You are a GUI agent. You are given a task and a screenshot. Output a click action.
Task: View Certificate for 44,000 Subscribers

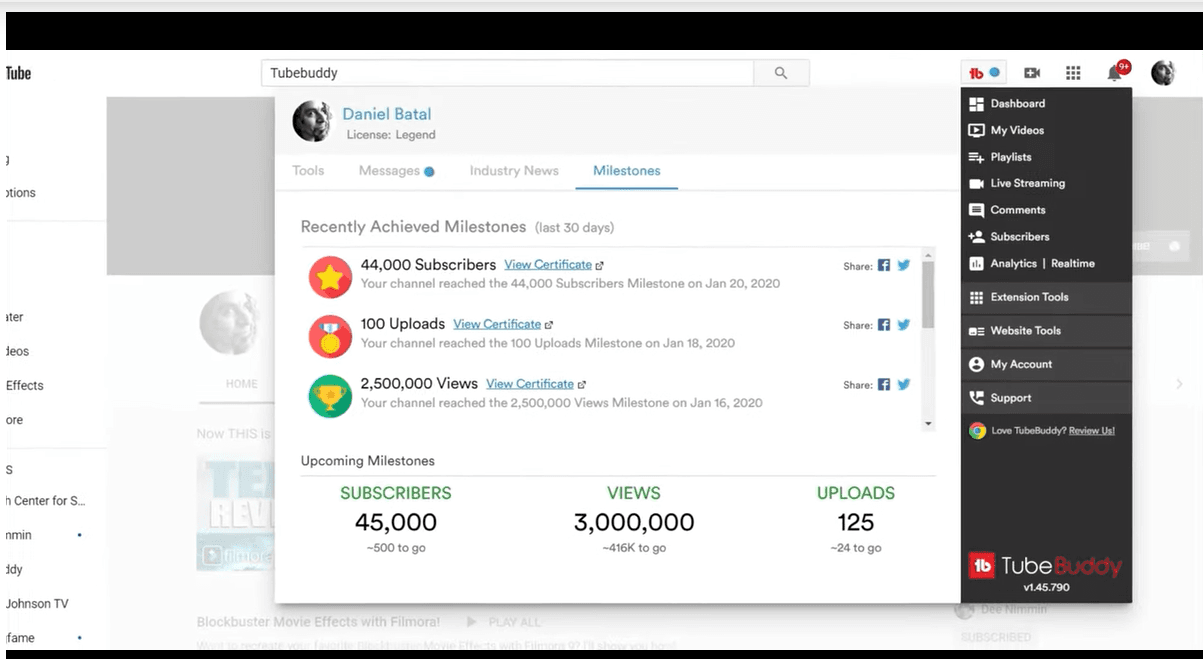(x=548, y=265)
